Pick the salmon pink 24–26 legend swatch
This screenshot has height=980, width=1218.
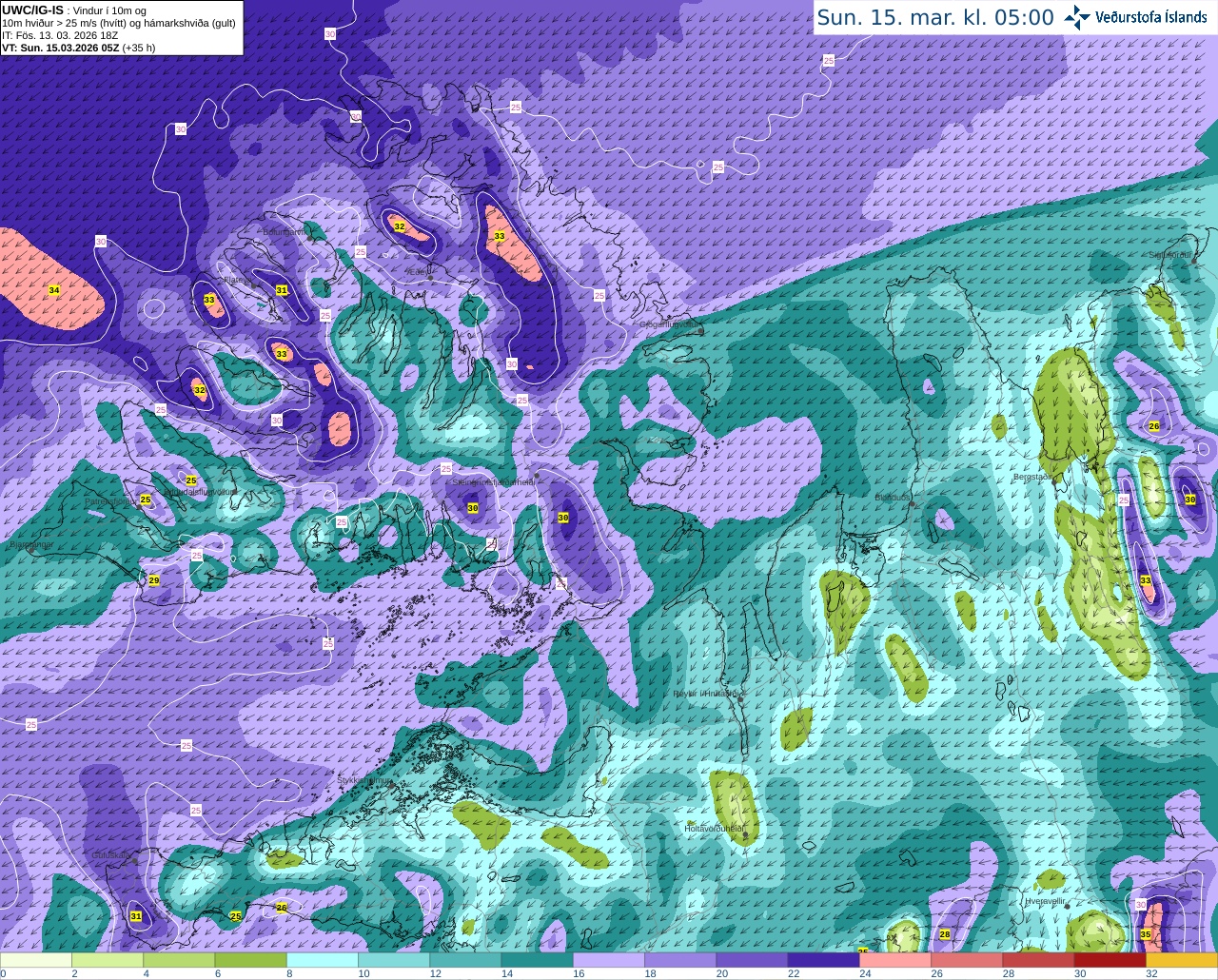point(894,960)
